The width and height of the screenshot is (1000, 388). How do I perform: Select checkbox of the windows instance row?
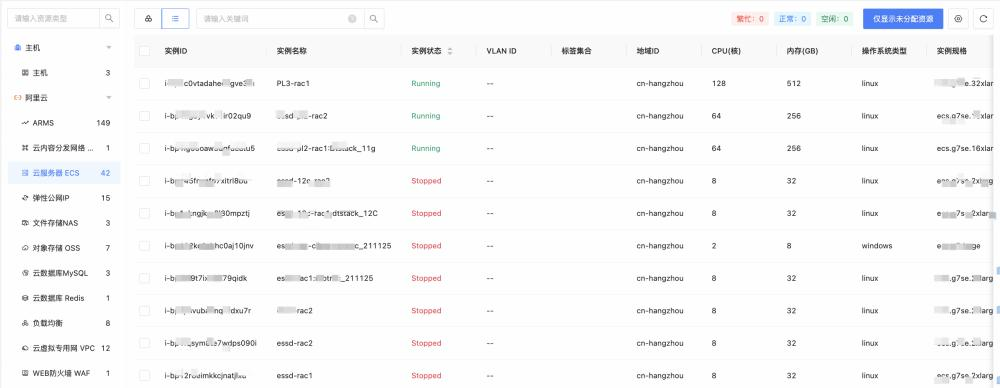(x=145, y=246)
